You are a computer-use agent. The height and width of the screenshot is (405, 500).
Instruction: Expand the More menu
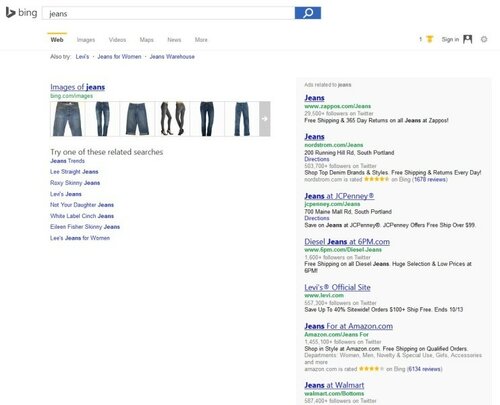(201, 40)
